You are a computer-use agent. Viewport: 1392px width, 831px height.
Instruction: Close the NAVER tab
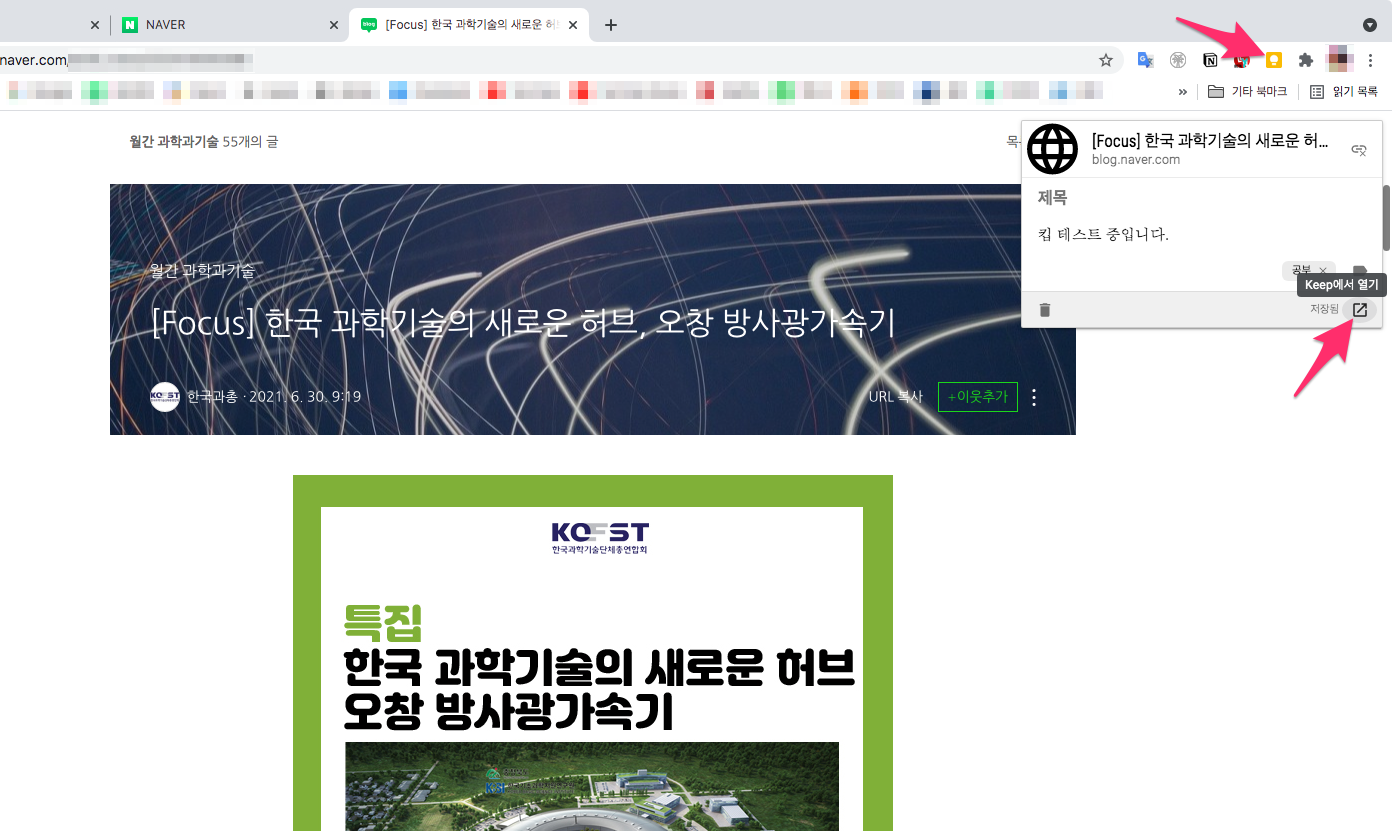click(x=335, y=25)
